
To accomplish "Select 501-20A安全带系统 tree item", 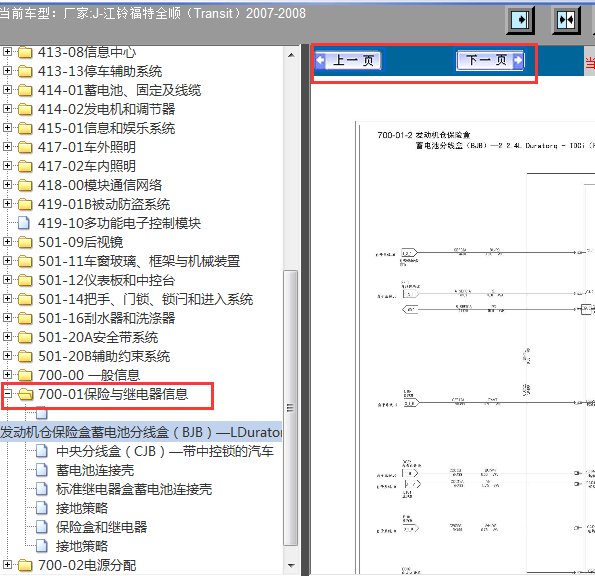I will coord(98,337).
